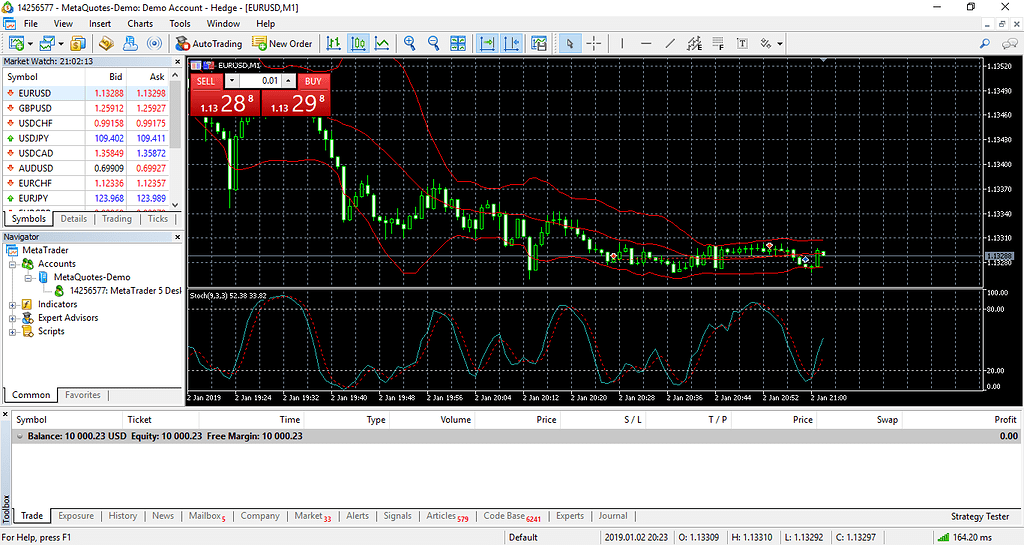Switch chart to line chart view
This screenshot has height=545, width=1024.
(x=382, y=44)
